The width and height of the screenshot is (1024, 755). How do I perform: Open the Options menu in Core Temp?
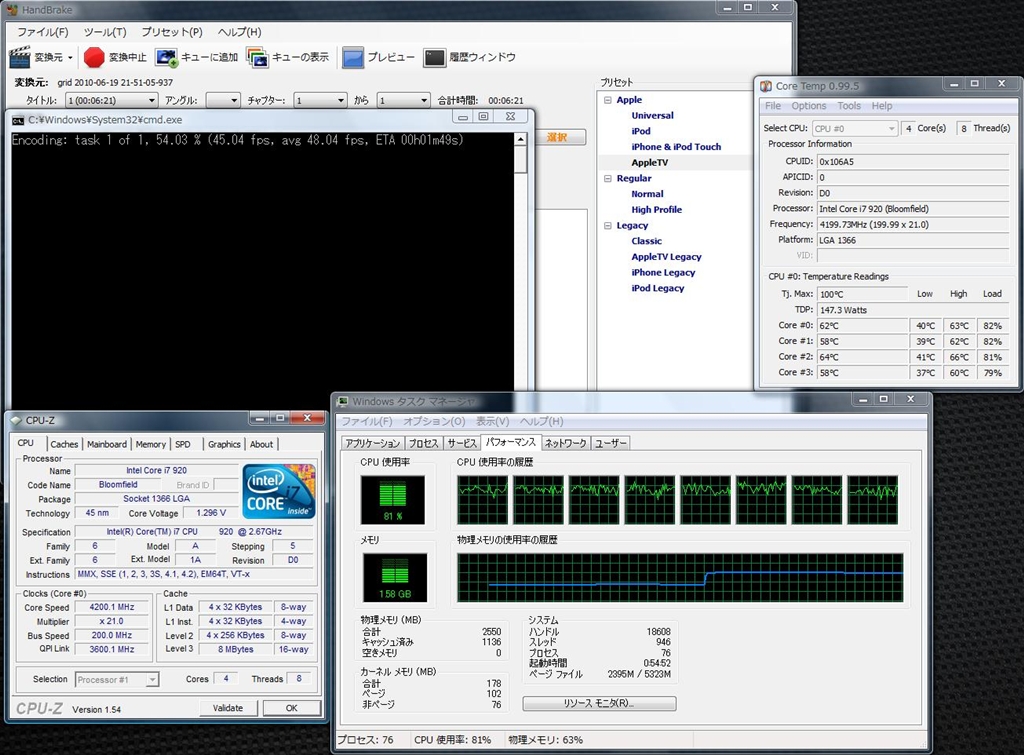809,106
